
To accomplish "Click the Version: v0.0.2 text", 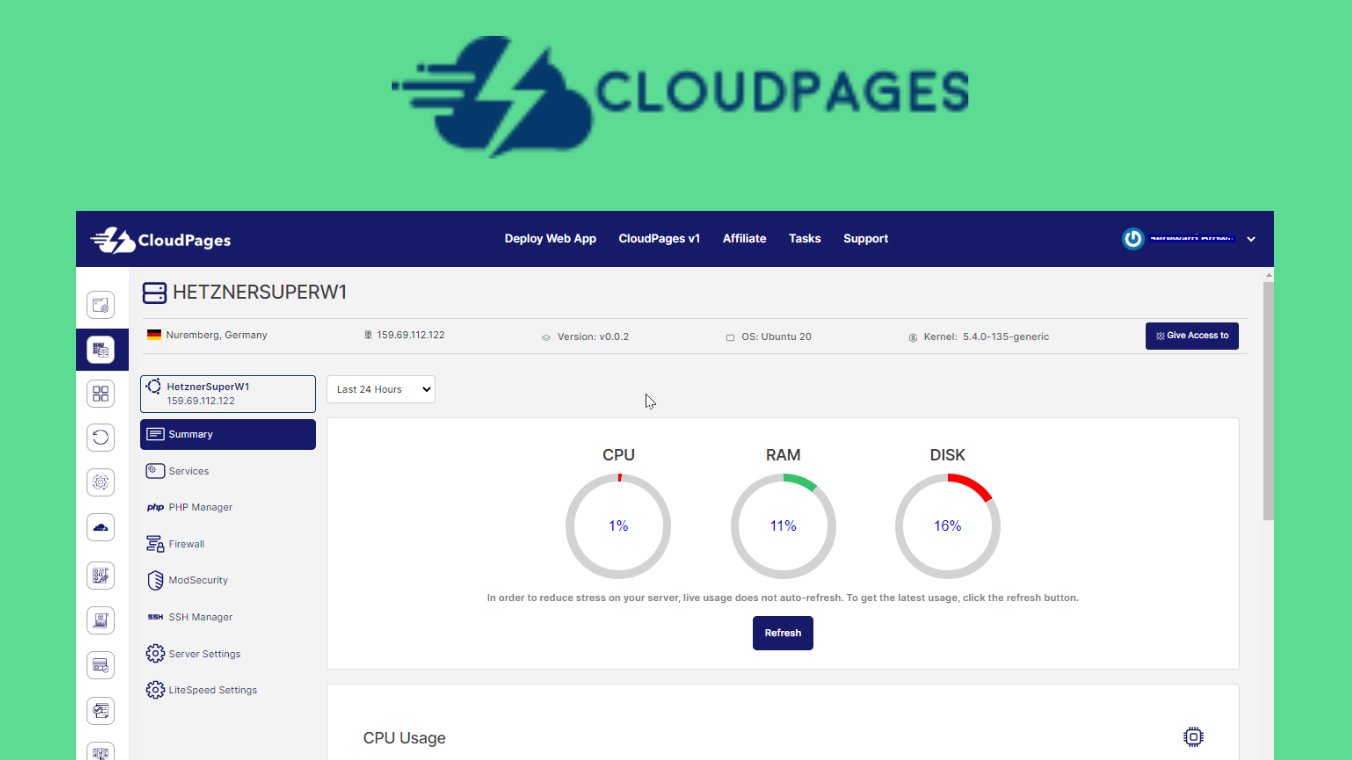I will pos(592,337).
